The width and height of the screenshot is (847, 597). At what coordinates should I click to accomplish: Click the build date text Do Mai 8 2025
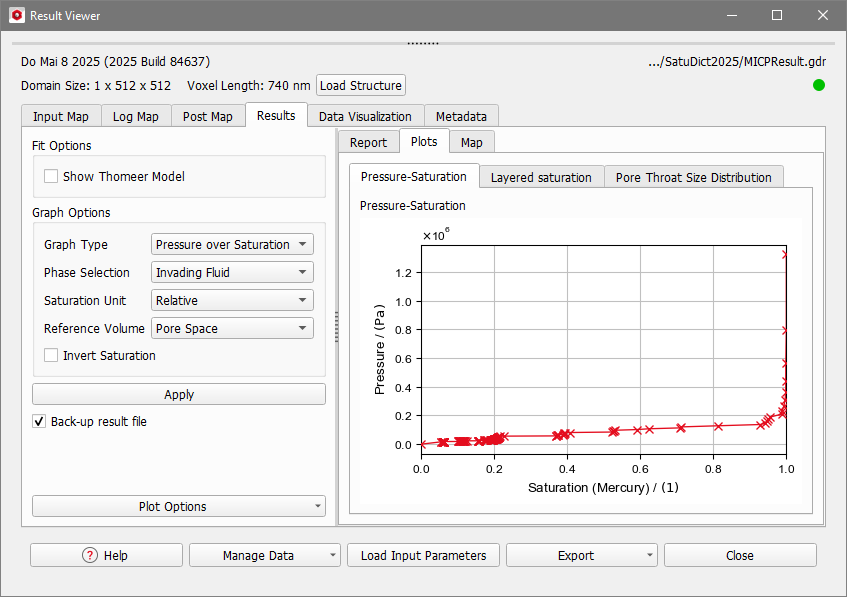(x=115, y=62)
